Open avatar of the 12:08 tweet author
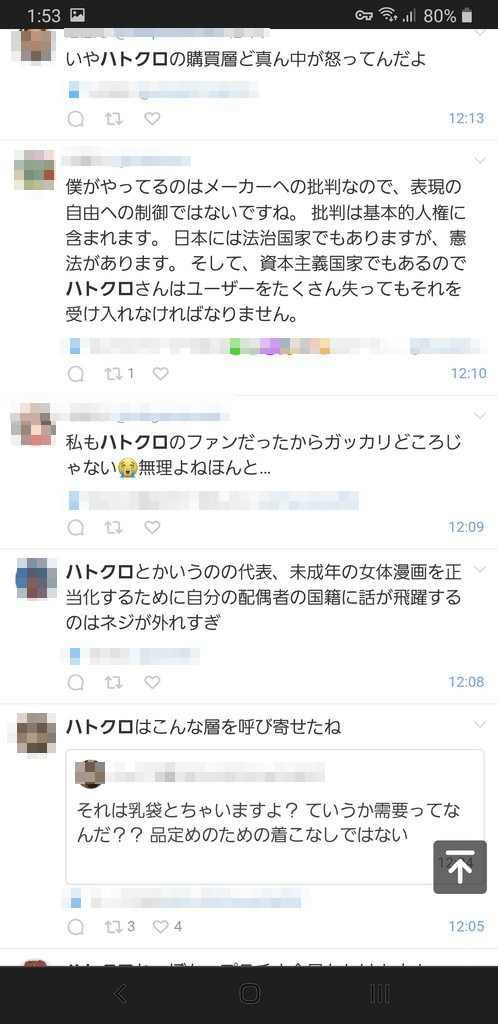Viewport: 498px width, 1024px height. coord(36,579)
